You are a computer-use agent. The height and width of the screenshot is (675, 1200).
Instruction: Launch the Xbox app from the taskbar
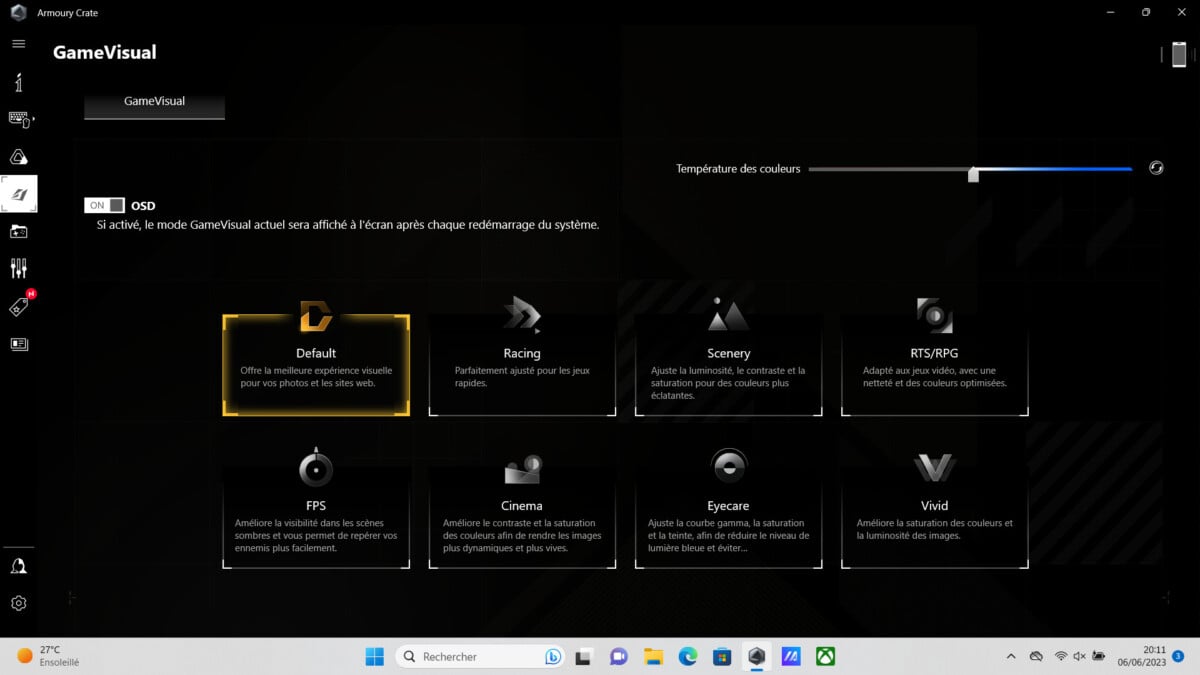826,656
